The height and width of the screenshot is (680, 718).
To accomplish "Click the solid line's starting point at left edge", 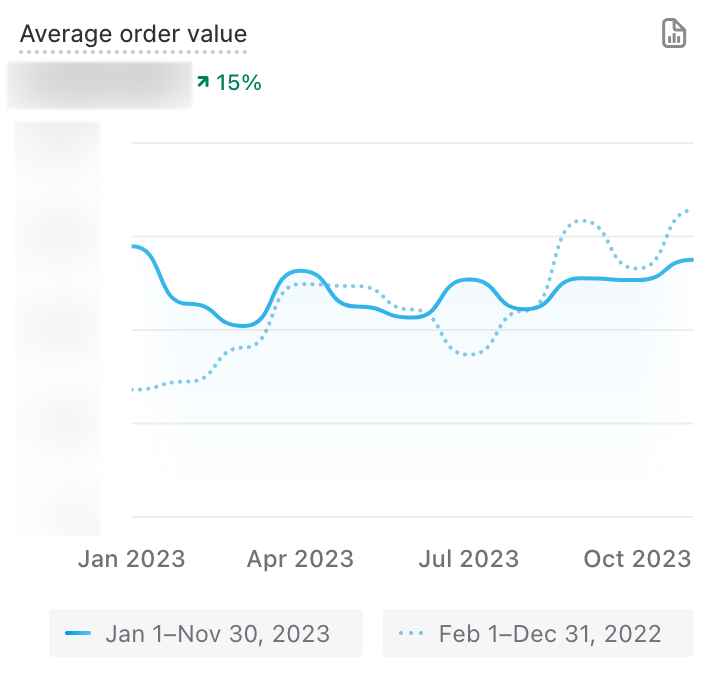I will [134, 246].
